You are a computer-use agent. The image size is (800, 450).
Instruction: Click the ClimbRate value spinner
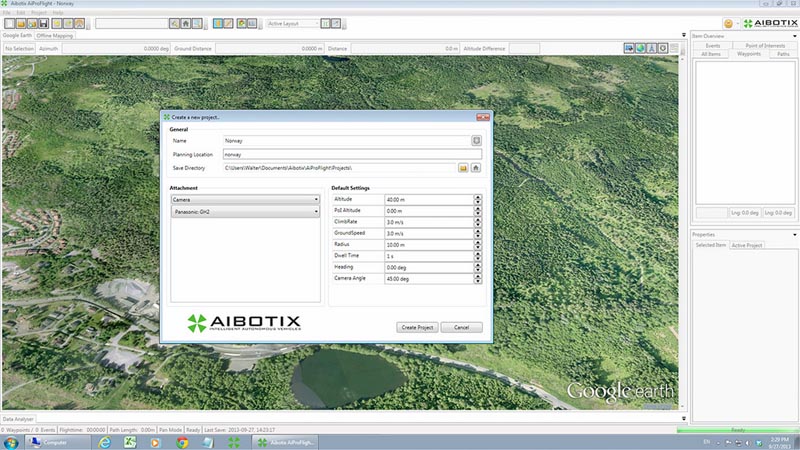coord(478,222)
